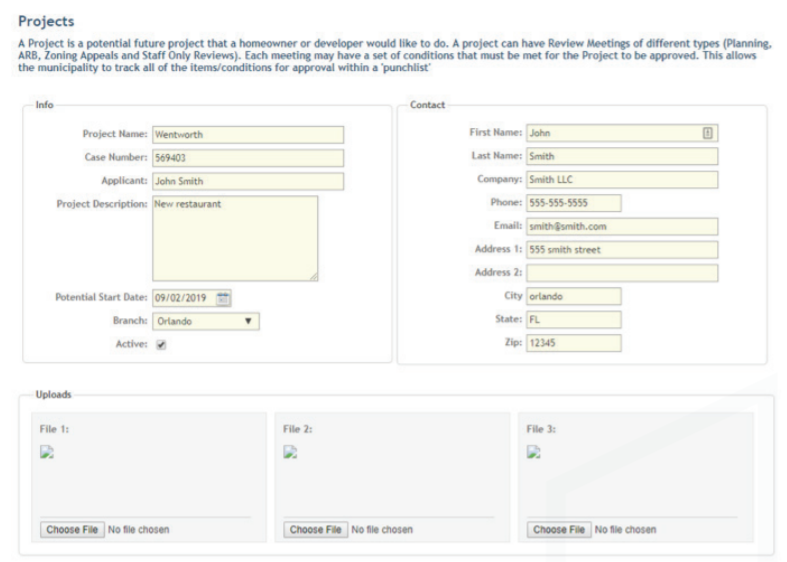Click the Project Name field with Wentworth
Image resolution: width=787 pixels, height=562 pixels.
[x=248, y=134]
